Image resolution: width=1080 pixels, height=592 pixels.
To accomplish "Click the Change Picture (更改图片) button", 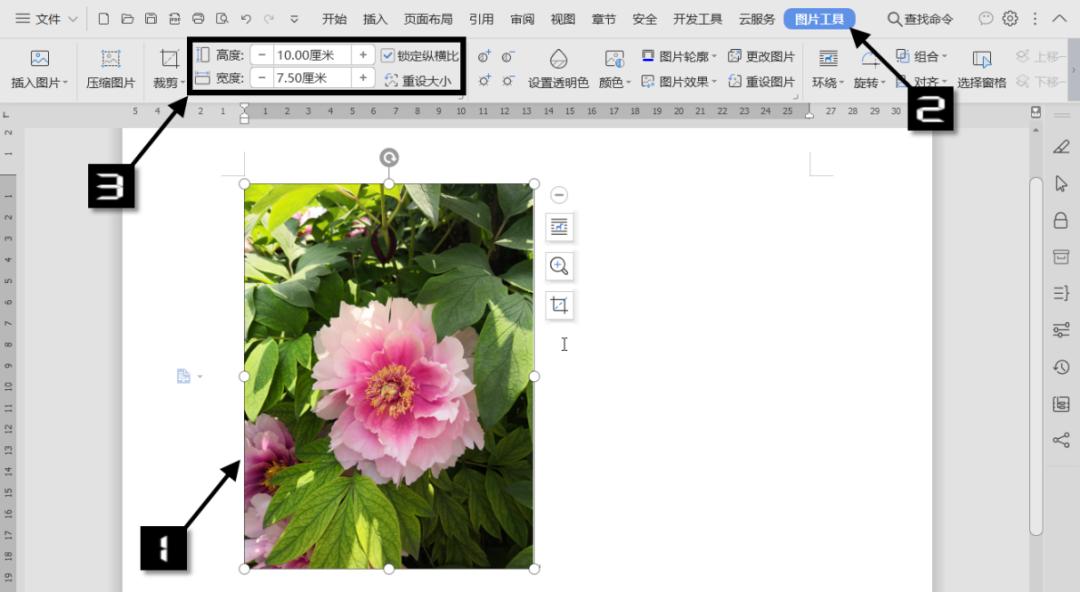I will [761, 56].
